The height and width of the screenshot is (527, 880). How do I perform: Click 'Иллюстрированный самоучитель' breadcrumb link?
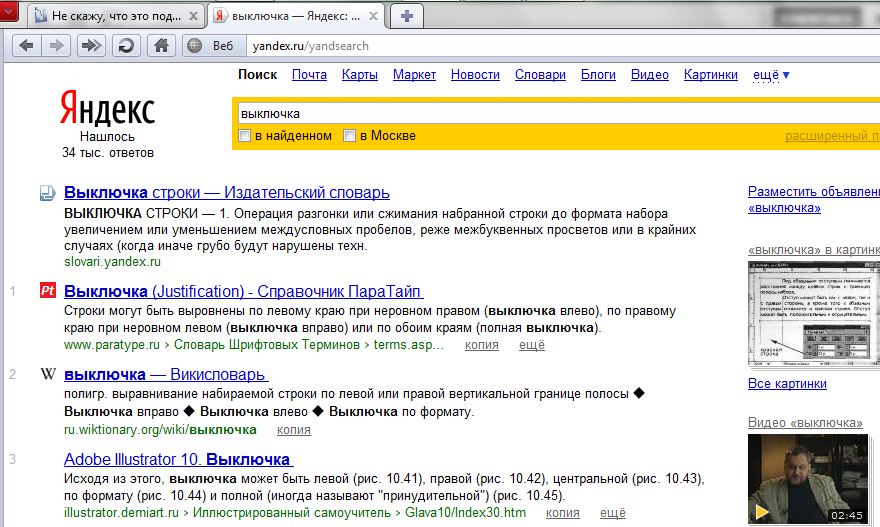[x=292, y=513]
